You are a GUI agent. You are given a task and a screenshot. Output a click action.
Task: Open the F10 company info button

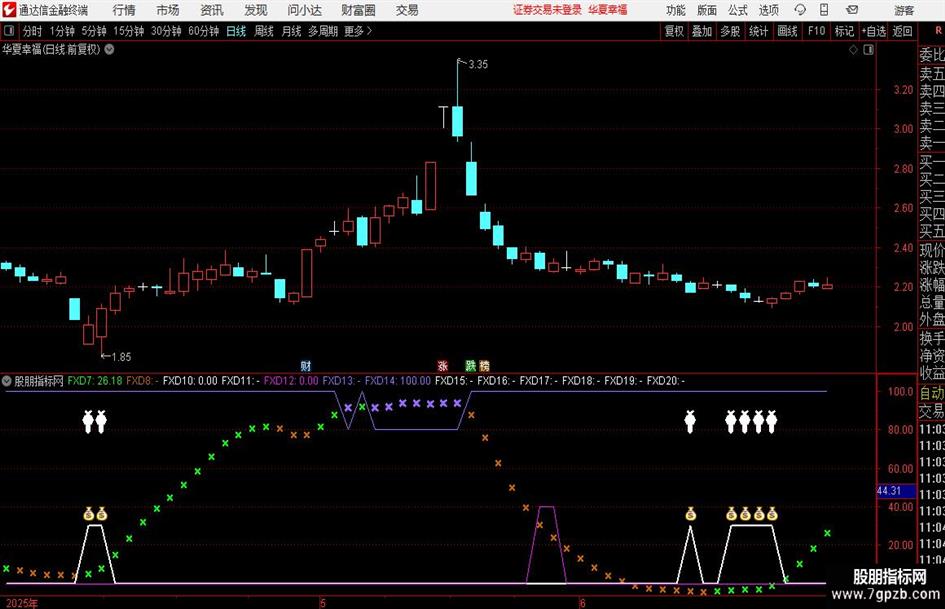click(817, 31)
